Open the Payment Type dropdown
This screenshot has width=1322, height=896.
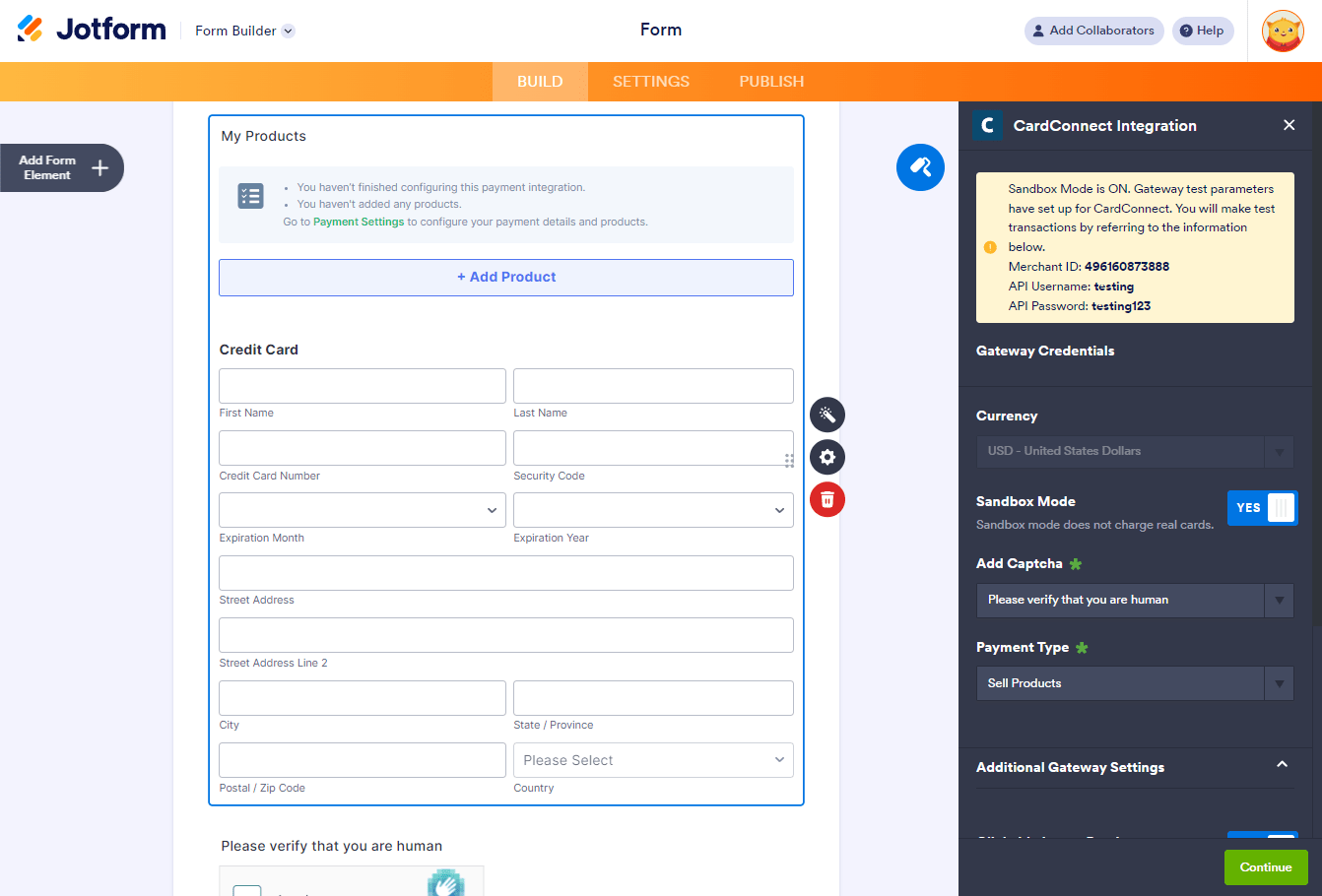click(x=1135, y=683)
